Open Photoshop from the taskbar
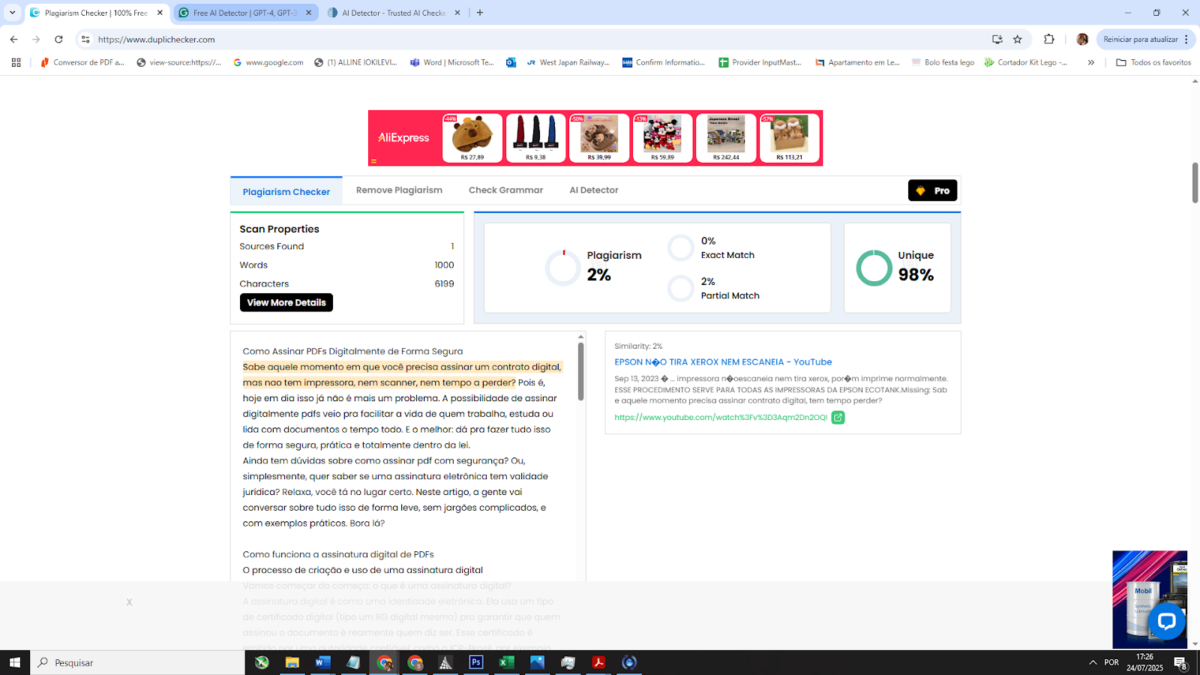Image resolution: width=1200 pixels, height=675 pixels. [x=476, y=662]
